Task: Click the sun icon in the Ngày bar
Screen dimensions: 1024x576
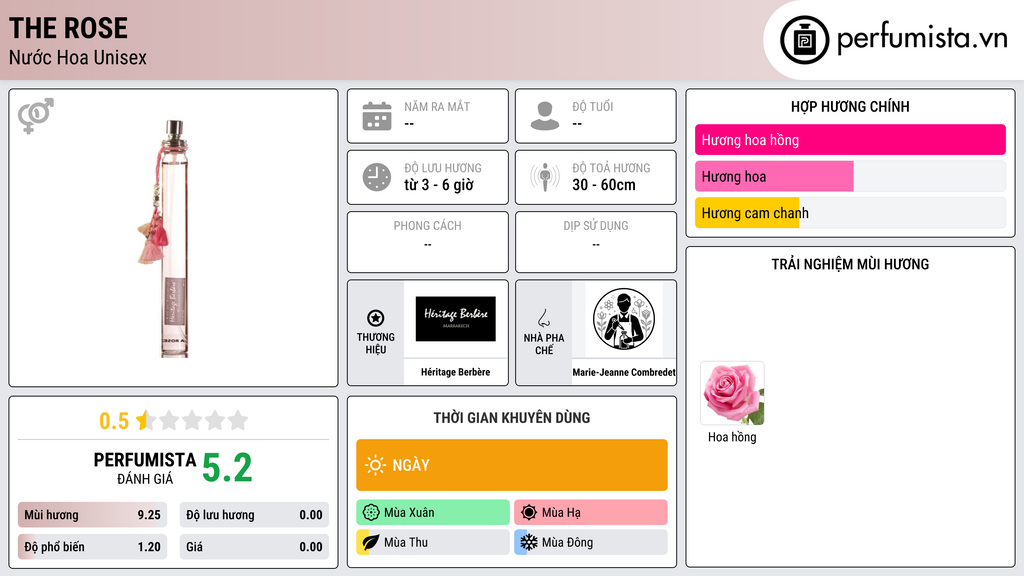Action: 375,465
